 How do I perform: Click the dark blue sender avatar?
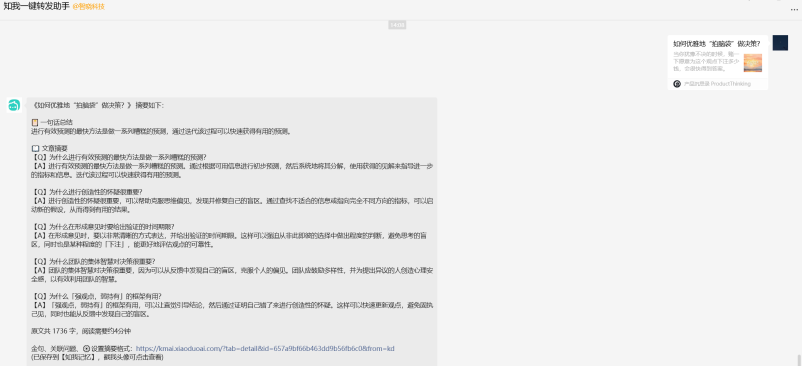pyautogui.click(x=780, y=43)
